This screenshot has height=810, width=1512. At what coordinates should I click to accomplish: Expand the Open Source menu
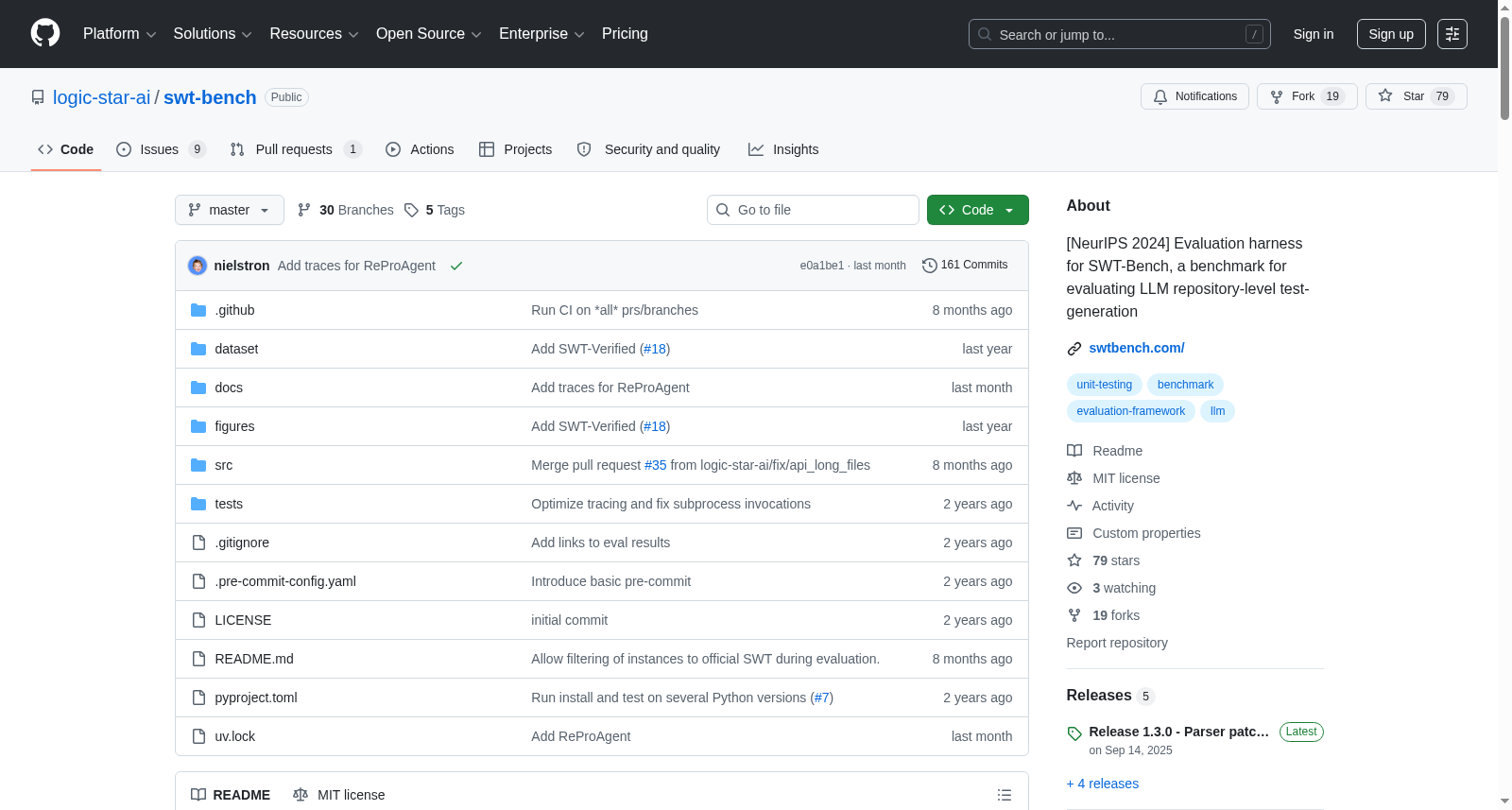(x=429, y=34)
